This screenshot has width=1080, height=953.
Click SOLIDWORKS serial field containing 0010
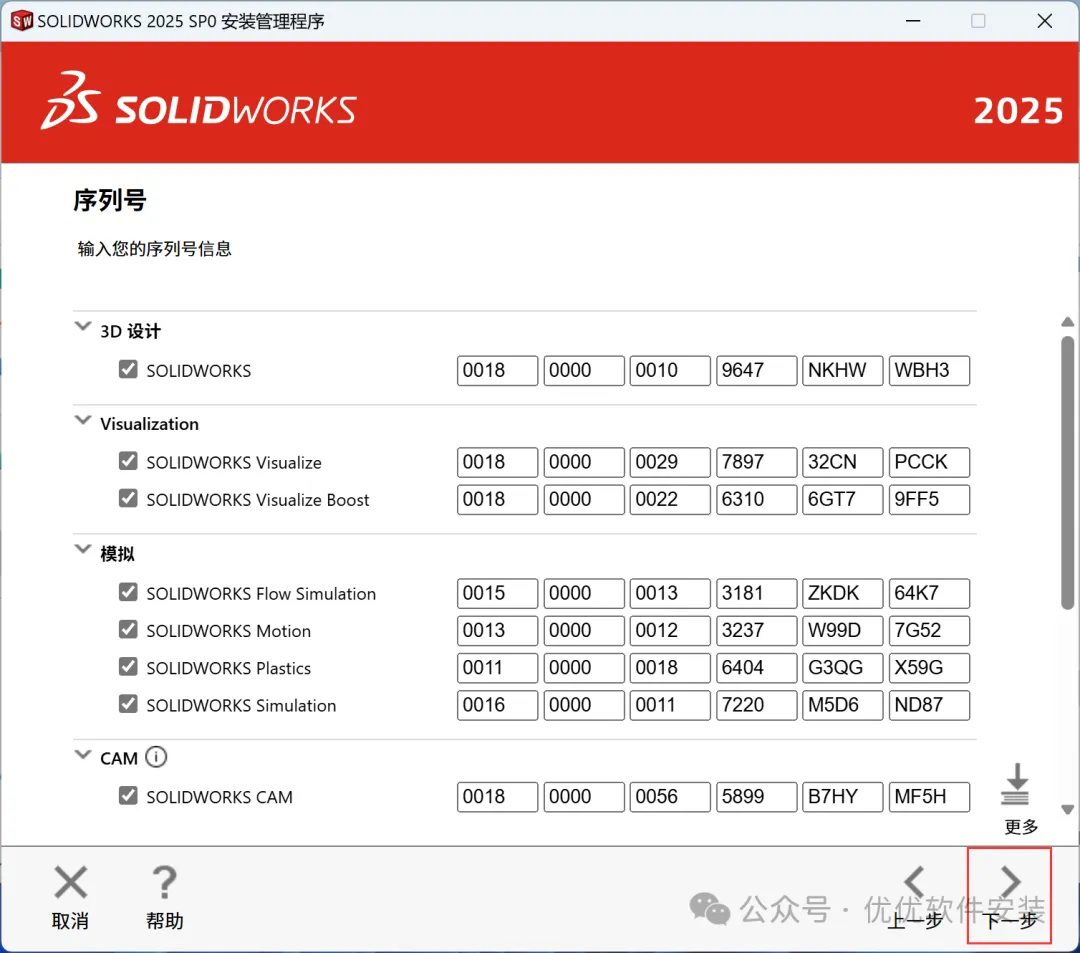pyautogui.click(x=669, y=370)
